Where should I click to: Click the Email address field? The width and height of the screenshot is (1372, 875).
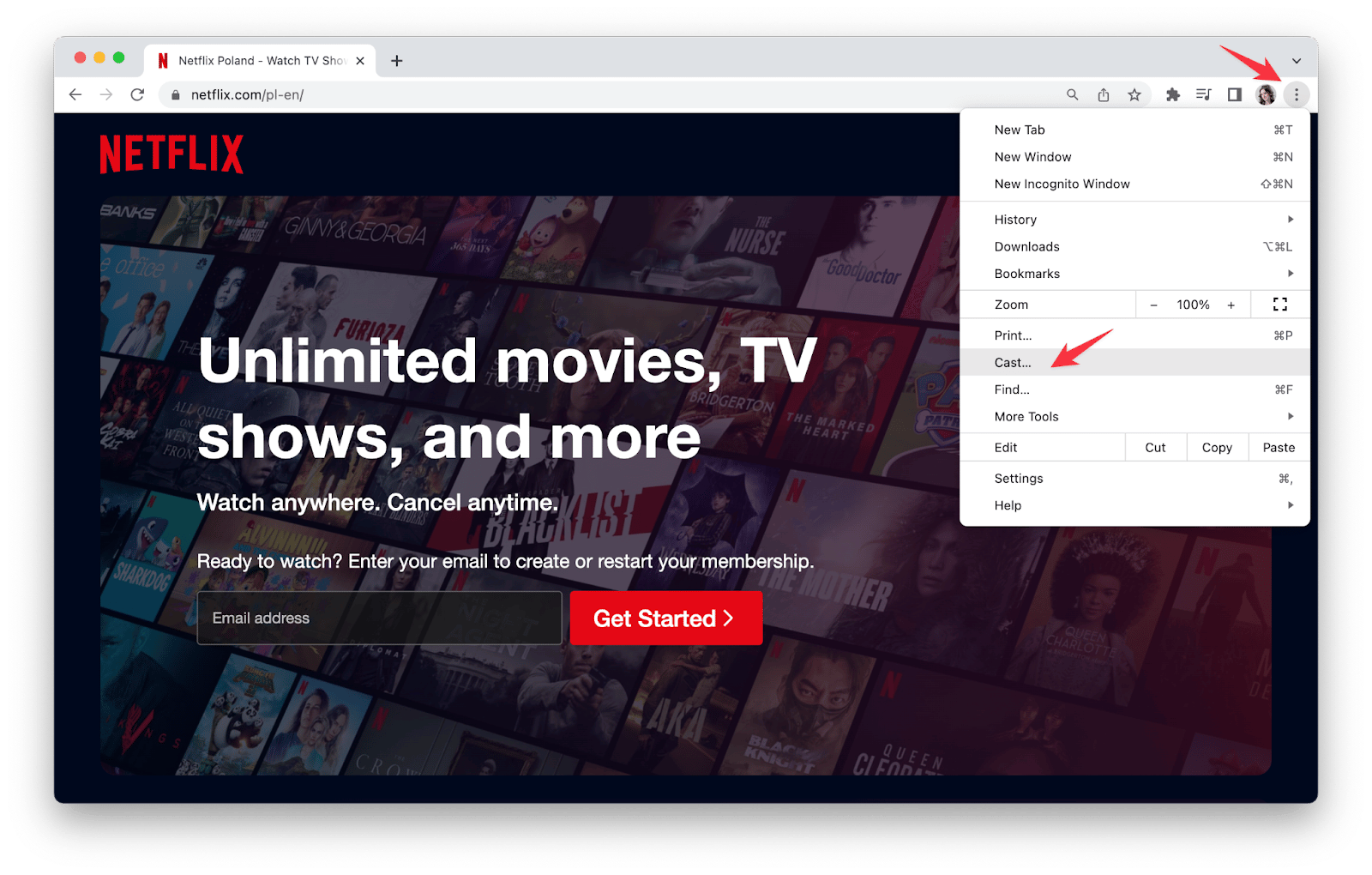[x=380, y=618]
